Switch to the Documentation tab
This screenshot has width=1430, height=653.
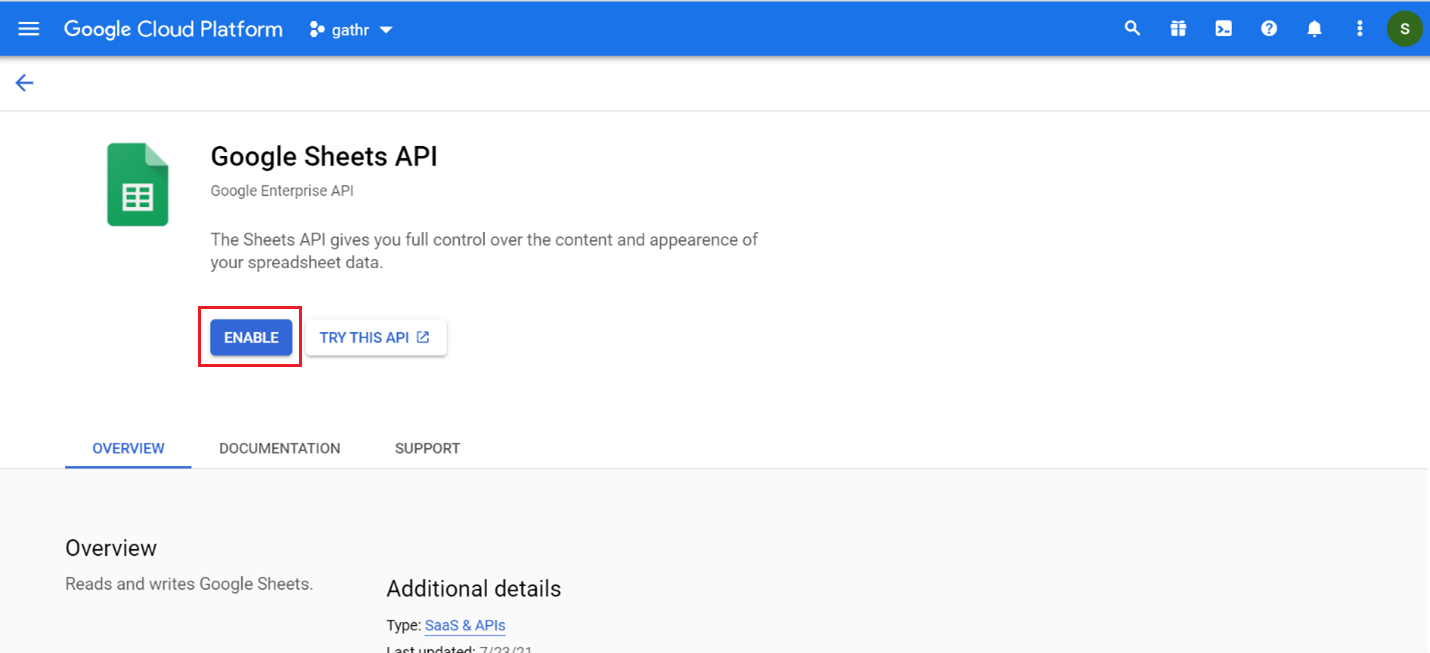pos(279,448)
